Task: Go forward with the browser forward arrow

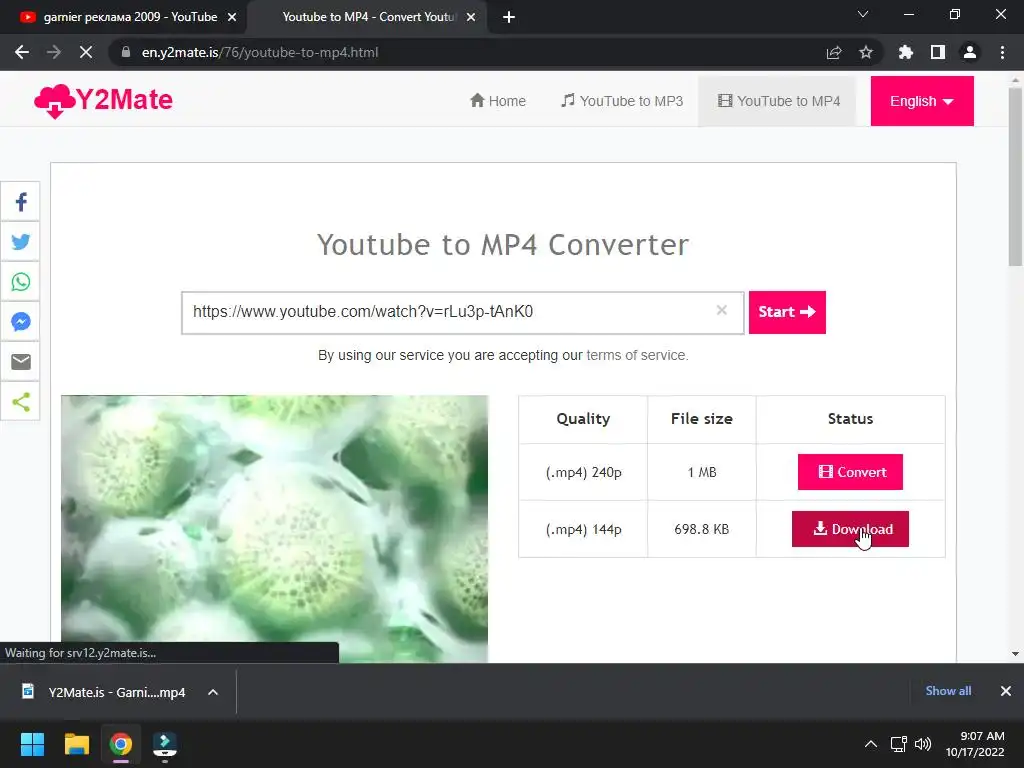Action: (x=54, y=52)
